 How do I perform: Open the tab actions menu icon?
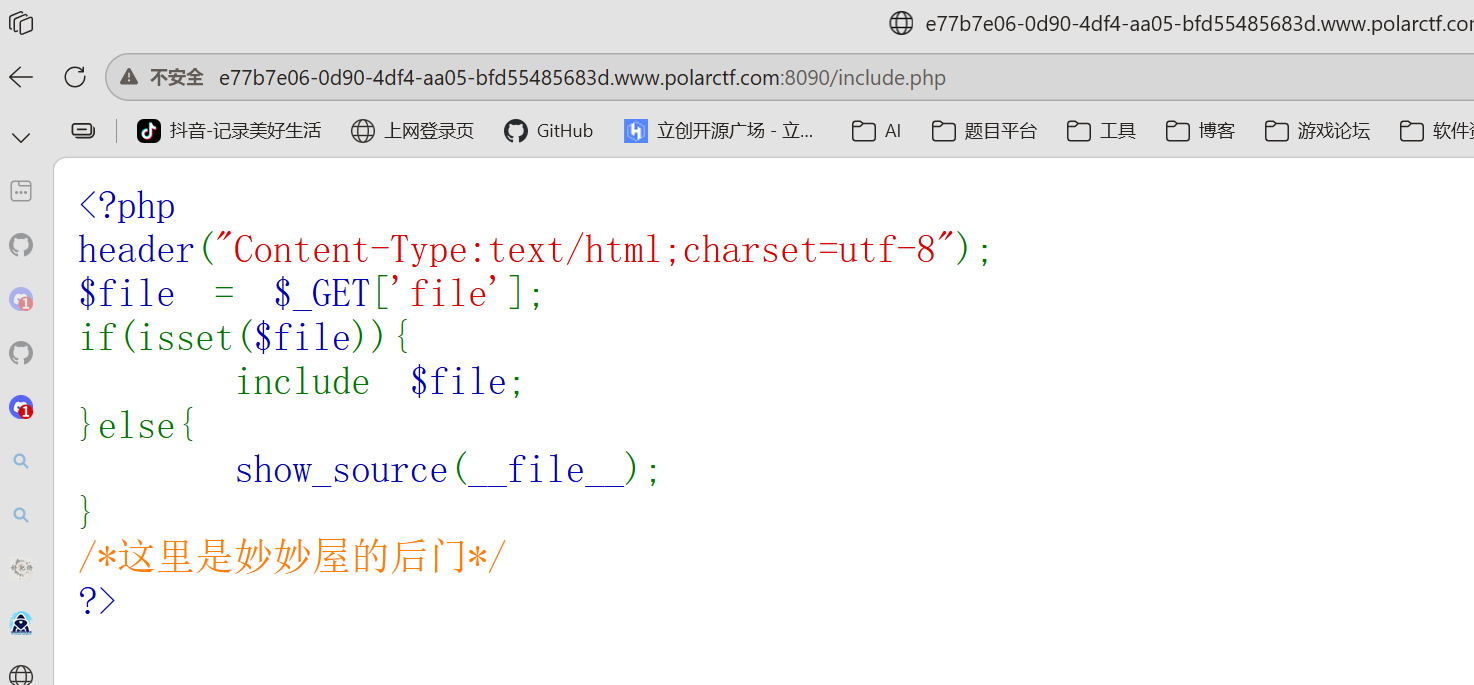coord(21,23)
